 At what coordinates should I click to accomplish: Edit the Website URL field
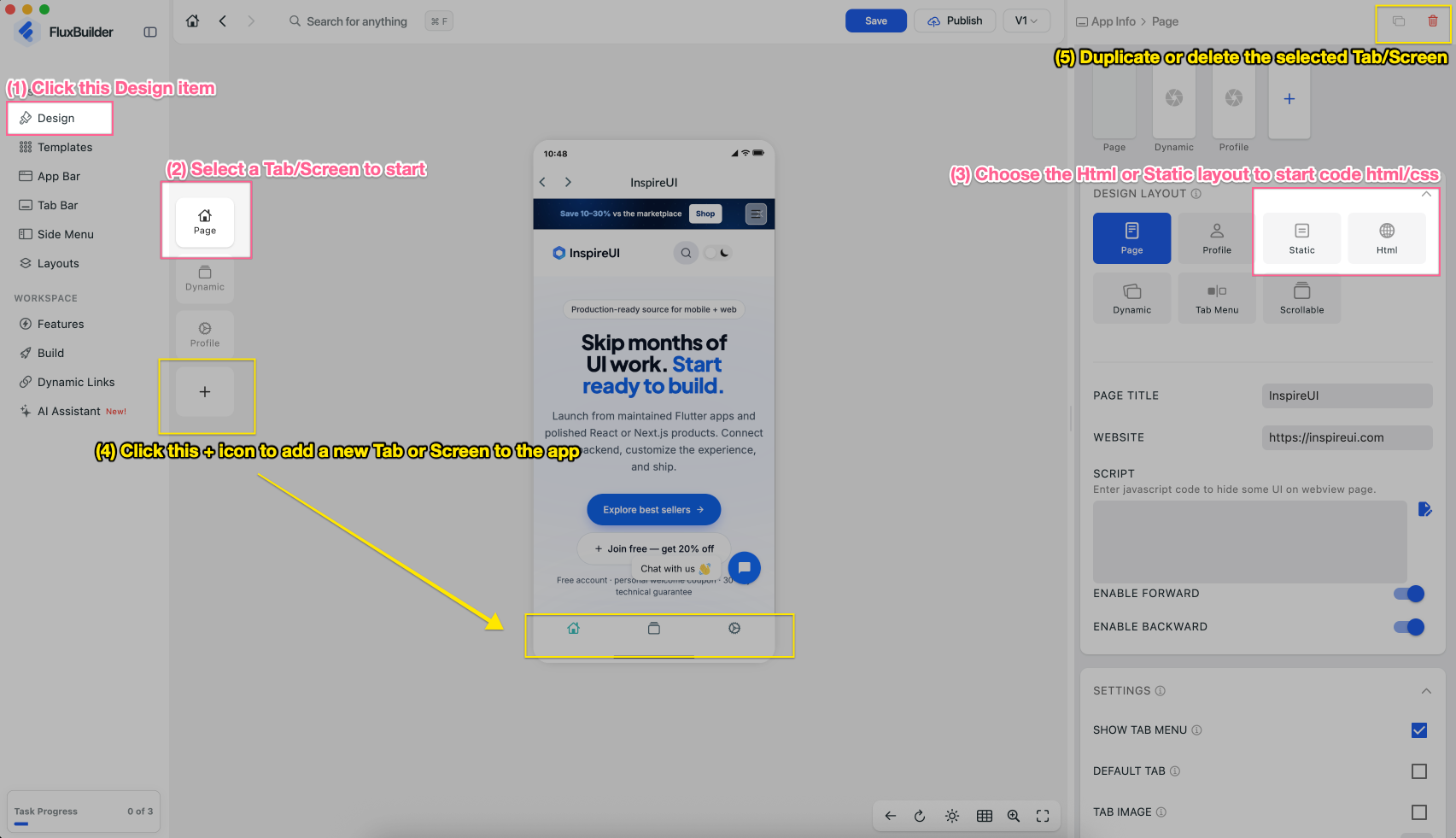(x=1348, y=438)
